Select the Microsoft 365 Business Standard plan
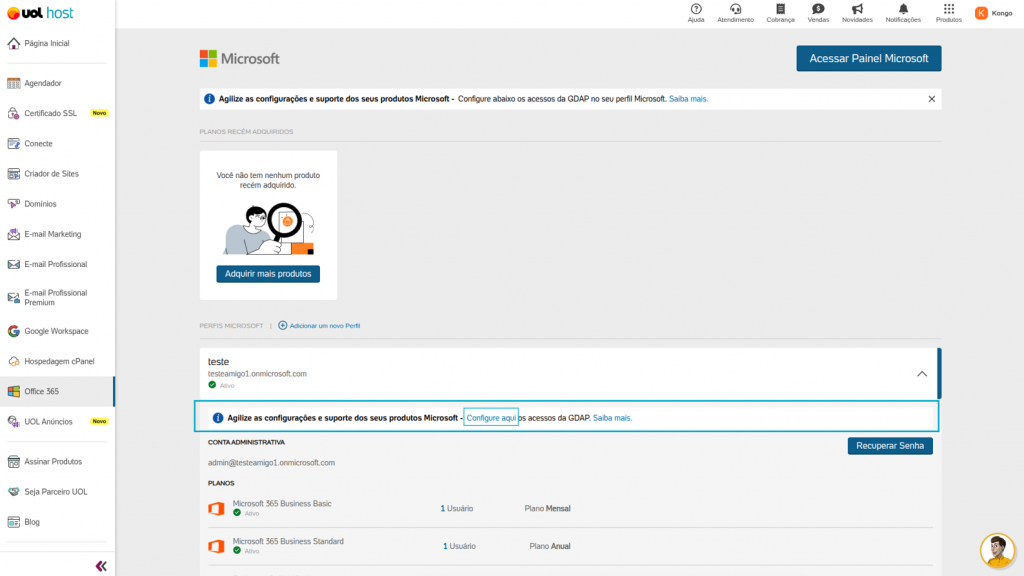1024x576 pixels. coord(288,541)
